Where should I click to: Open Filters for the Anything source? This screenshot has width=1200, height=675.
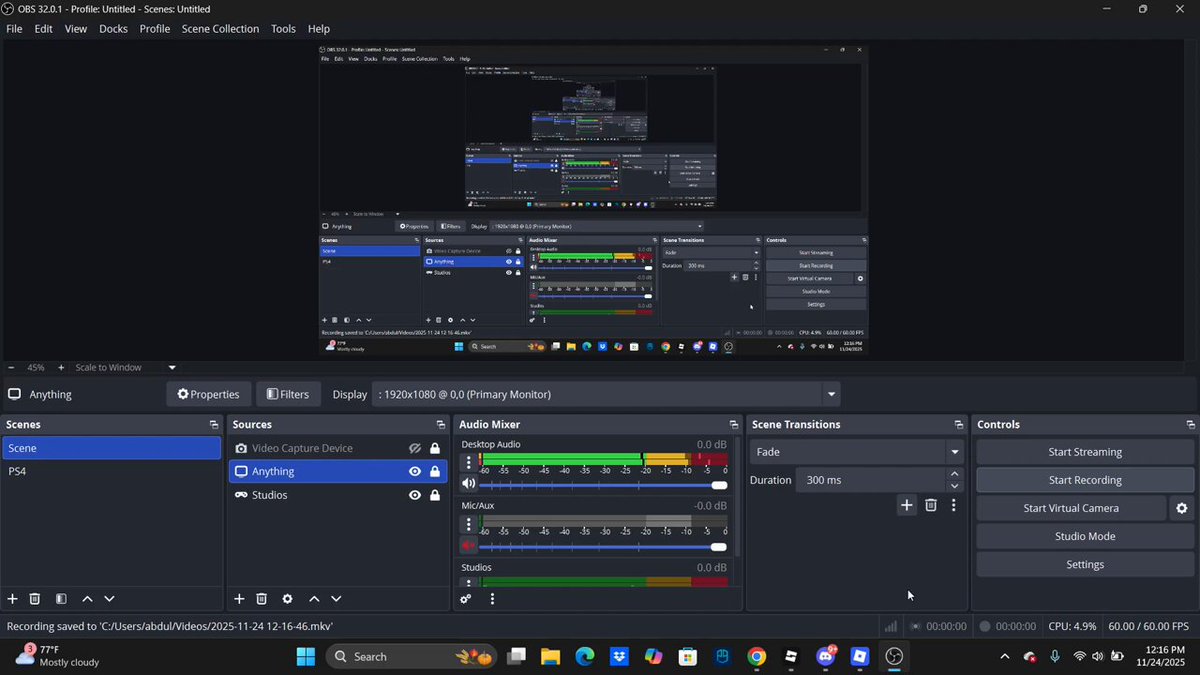(x=288, y=394)
